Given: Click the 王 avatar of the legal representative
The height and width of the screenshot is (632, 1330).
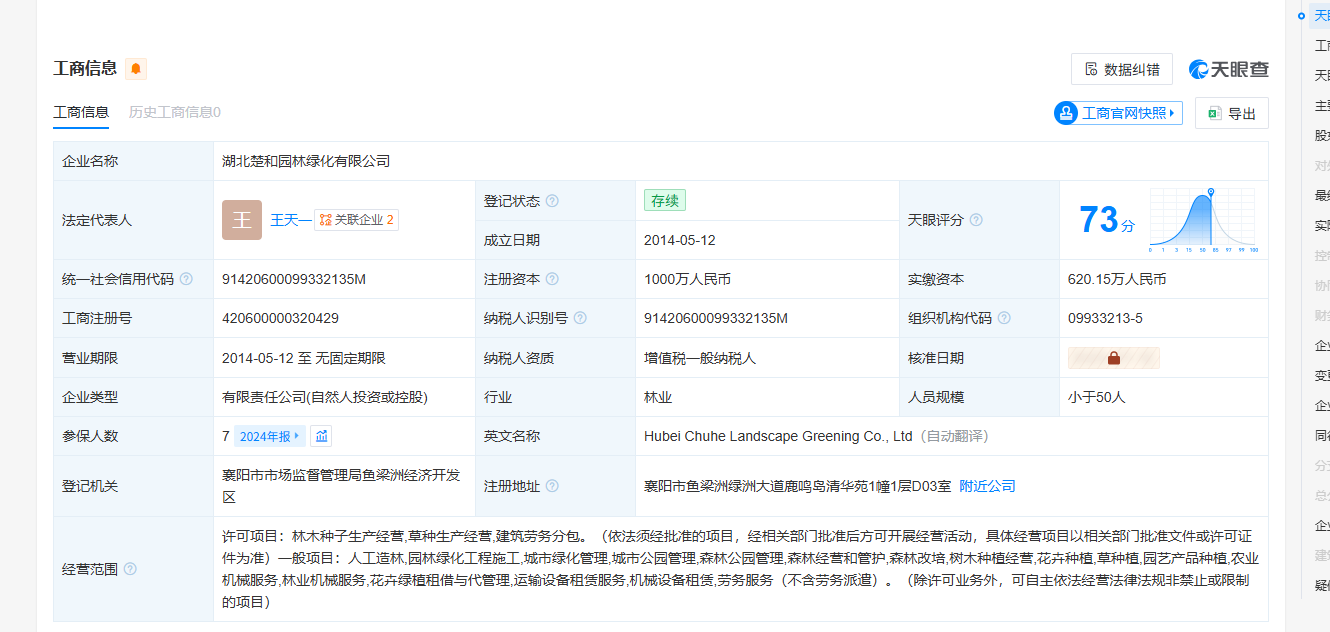Looking at the screenshot, I should coord(242,220).
